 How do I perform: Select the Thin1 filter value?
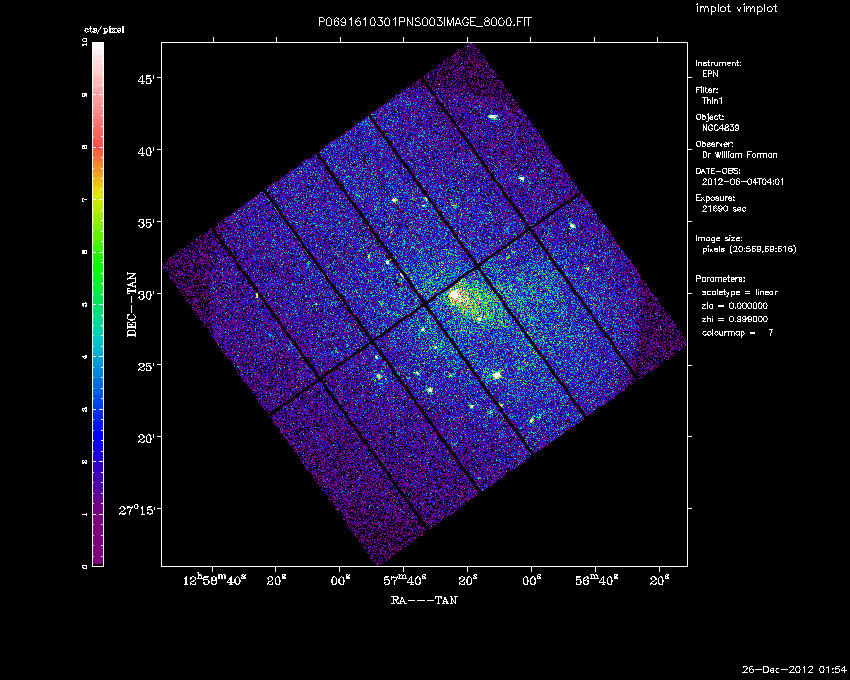712,101
